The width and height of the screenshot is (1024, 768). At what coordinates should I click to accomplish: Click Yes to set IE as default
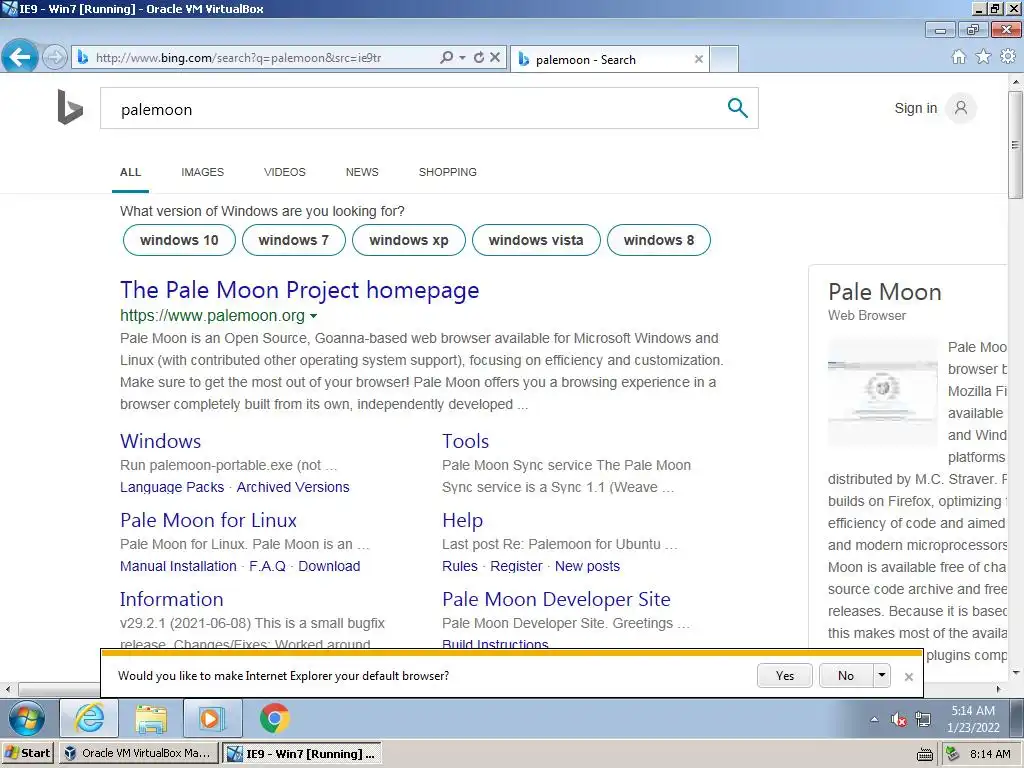point(784,675)
